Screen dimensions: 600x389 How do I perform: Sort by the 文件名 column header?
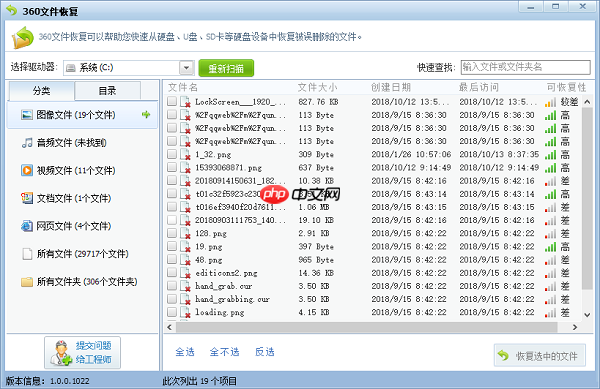tap(183, 87)
